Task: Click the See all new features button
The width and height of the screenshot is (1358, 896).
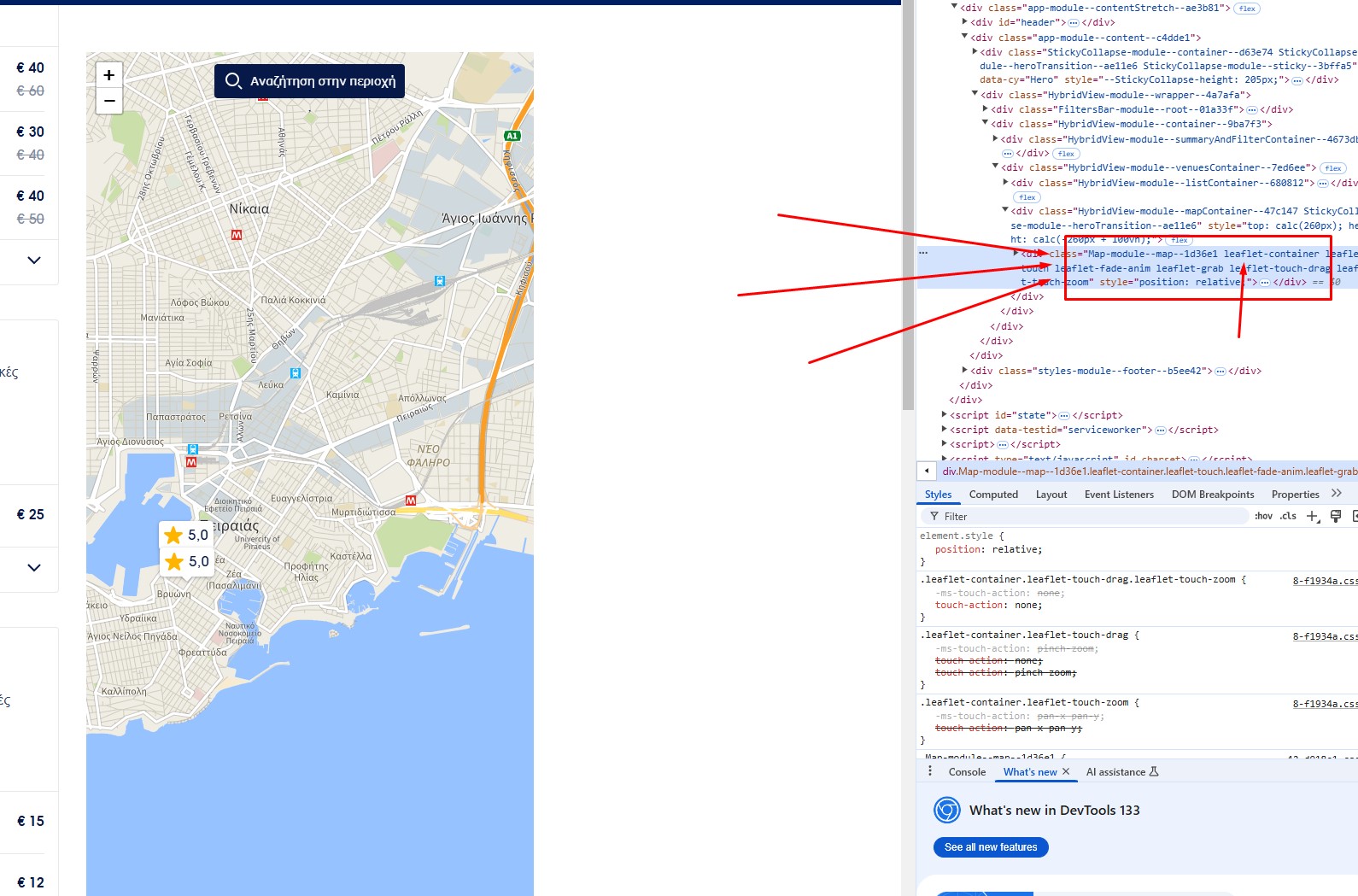Action: point(991,847)
